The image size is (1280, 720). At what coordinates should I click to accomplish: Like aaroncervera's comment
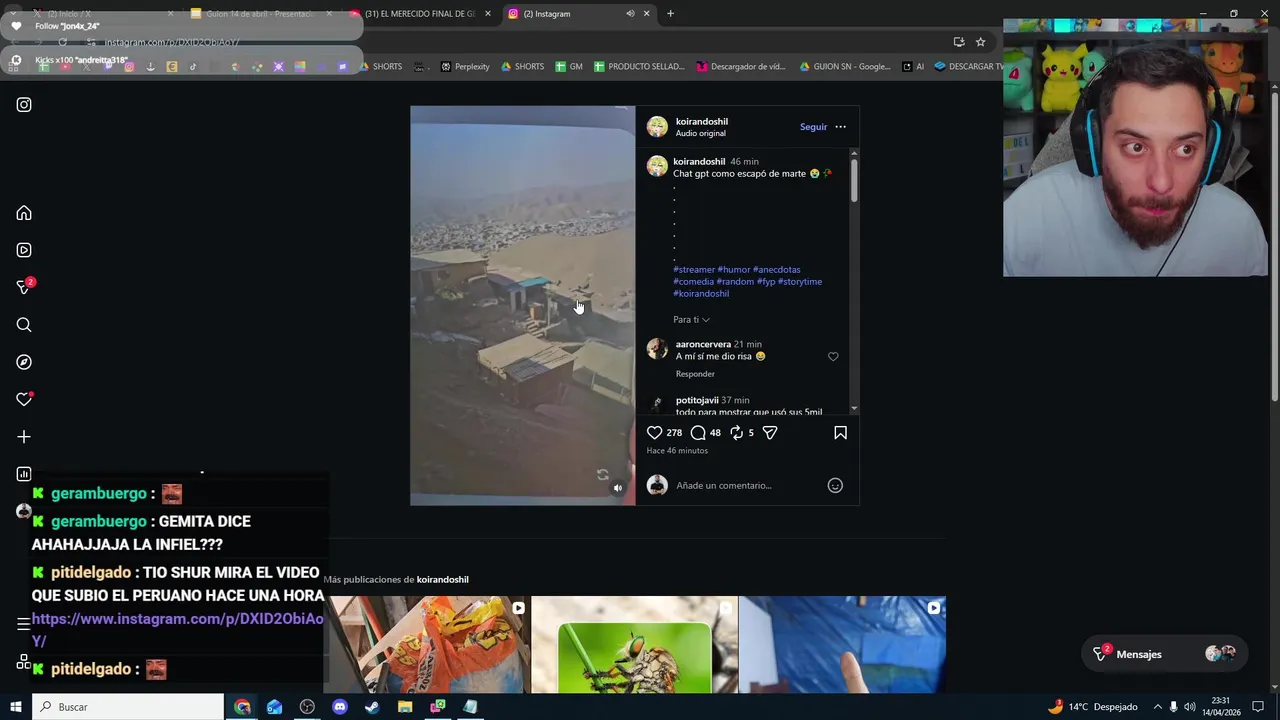coord(833,357)
